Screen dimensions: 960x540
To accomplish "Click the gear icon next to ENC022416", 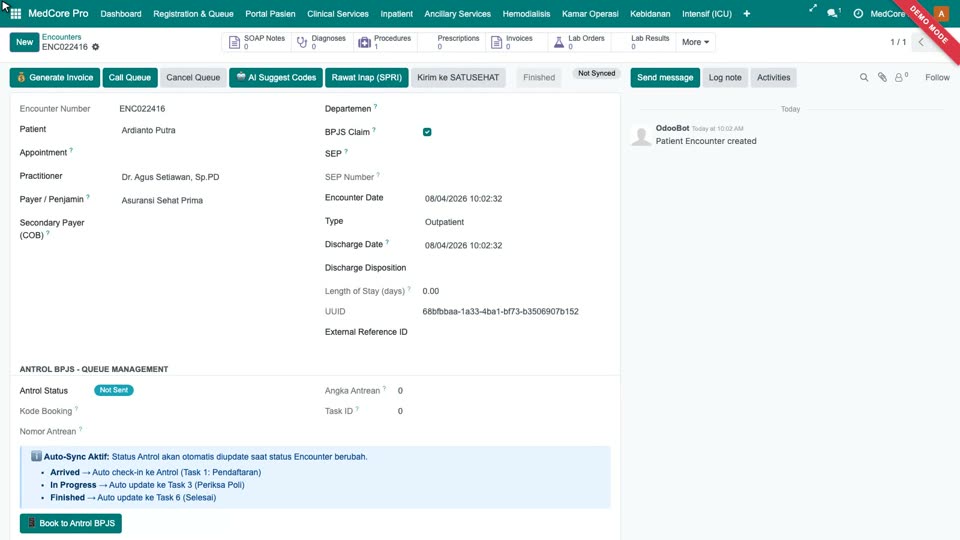I will (x=96, y=47).
